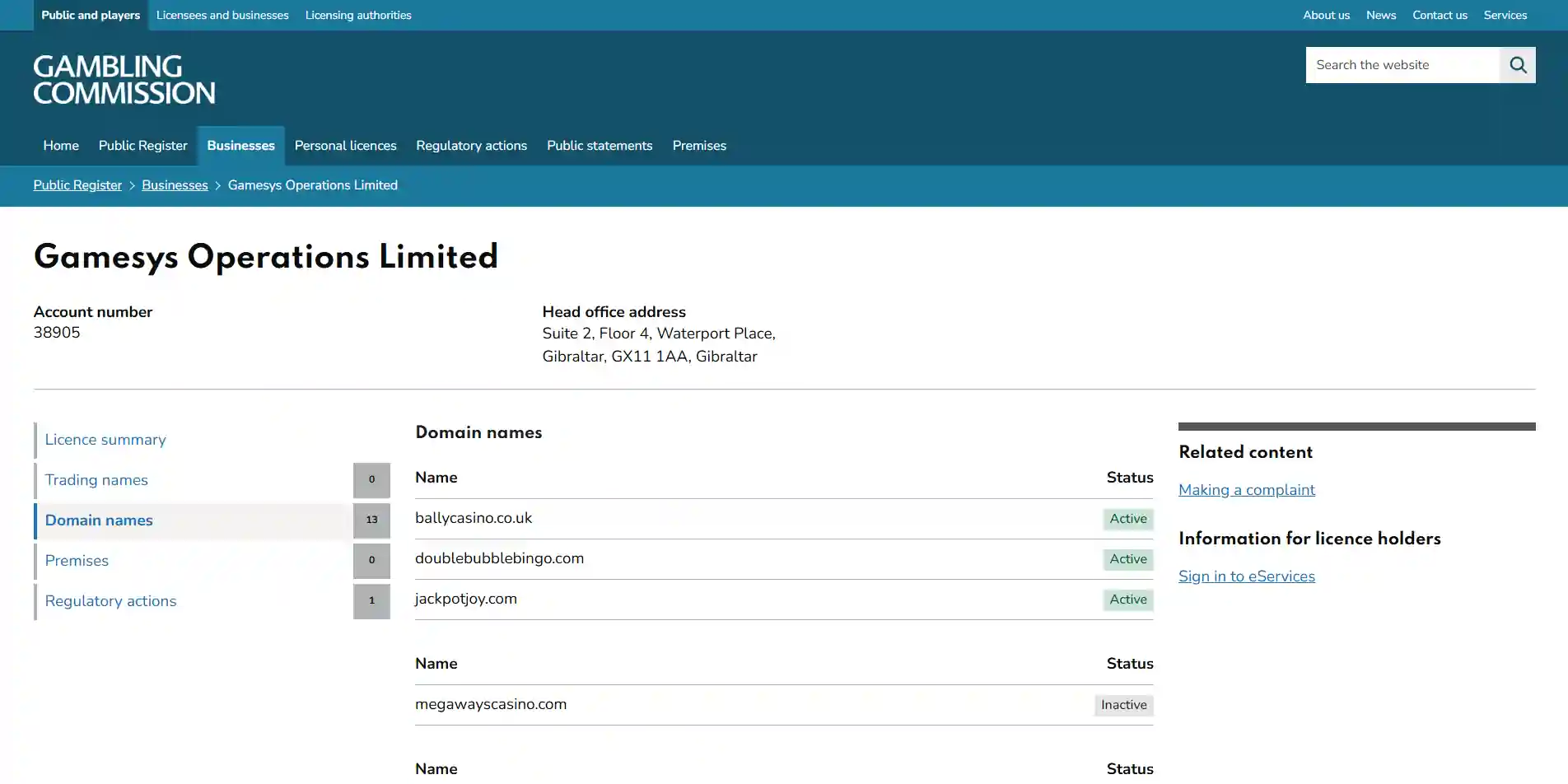Click Gamesys Operations Limited page heading
Viewport: 1568px width, 784px height.
pos(266,258)
